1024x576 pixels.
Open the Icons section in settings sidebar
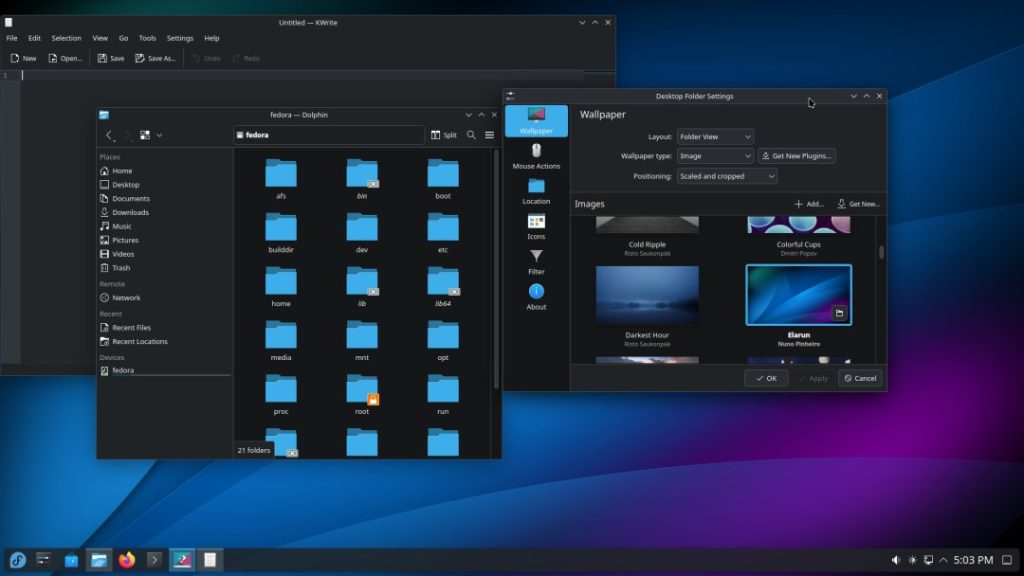(x=536, y=227)
